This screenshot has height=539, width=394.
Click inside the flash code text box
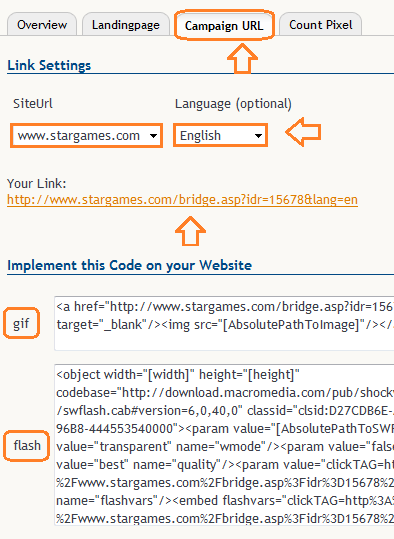pyautogui.click(x=224, y=445)
